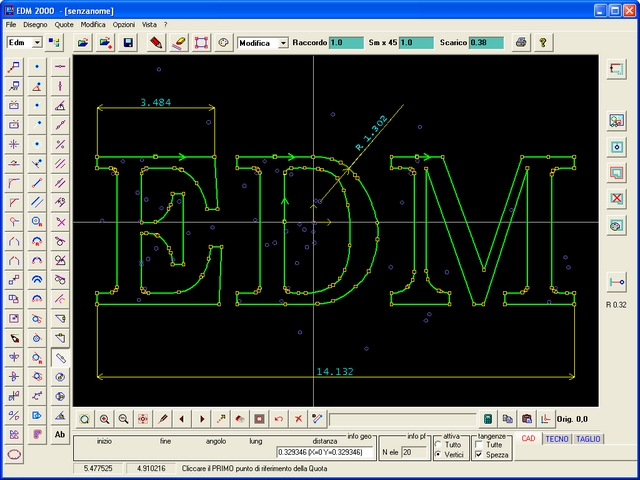Click the pink eraser icon below canvas
640x480 pixels.
240,419
